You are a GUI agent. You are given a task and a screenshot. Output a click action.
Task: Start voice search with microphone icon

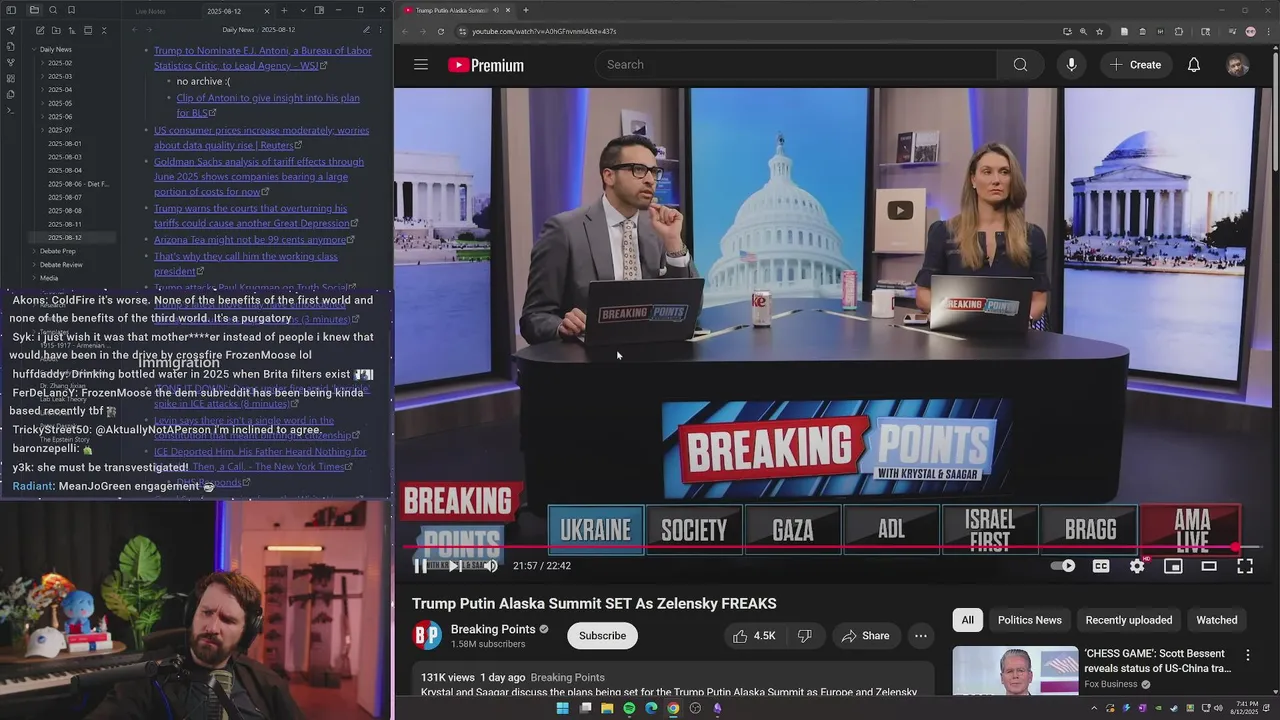[1071, 65]
